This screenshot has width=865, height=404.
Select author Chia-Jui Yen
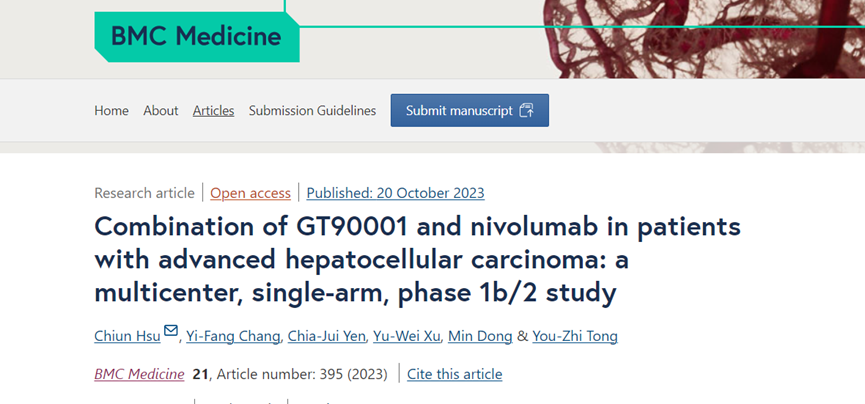(x=327, y=336)
